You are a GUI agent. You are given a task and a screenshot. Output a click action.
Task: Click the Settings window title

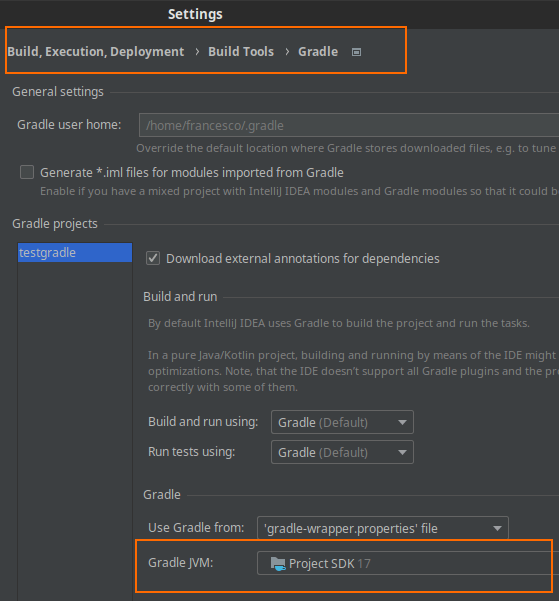point(195,14)
